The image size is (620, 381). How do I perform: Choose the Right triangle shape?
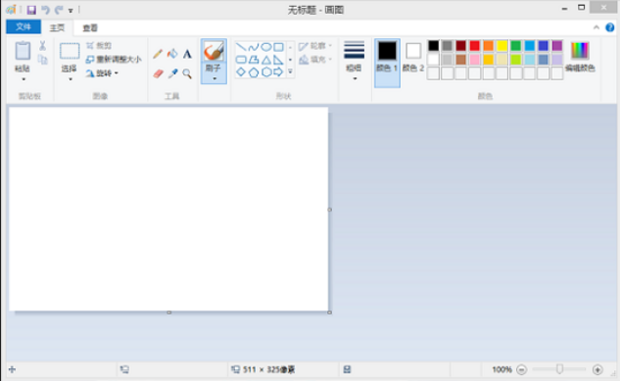tap(279, 60)
